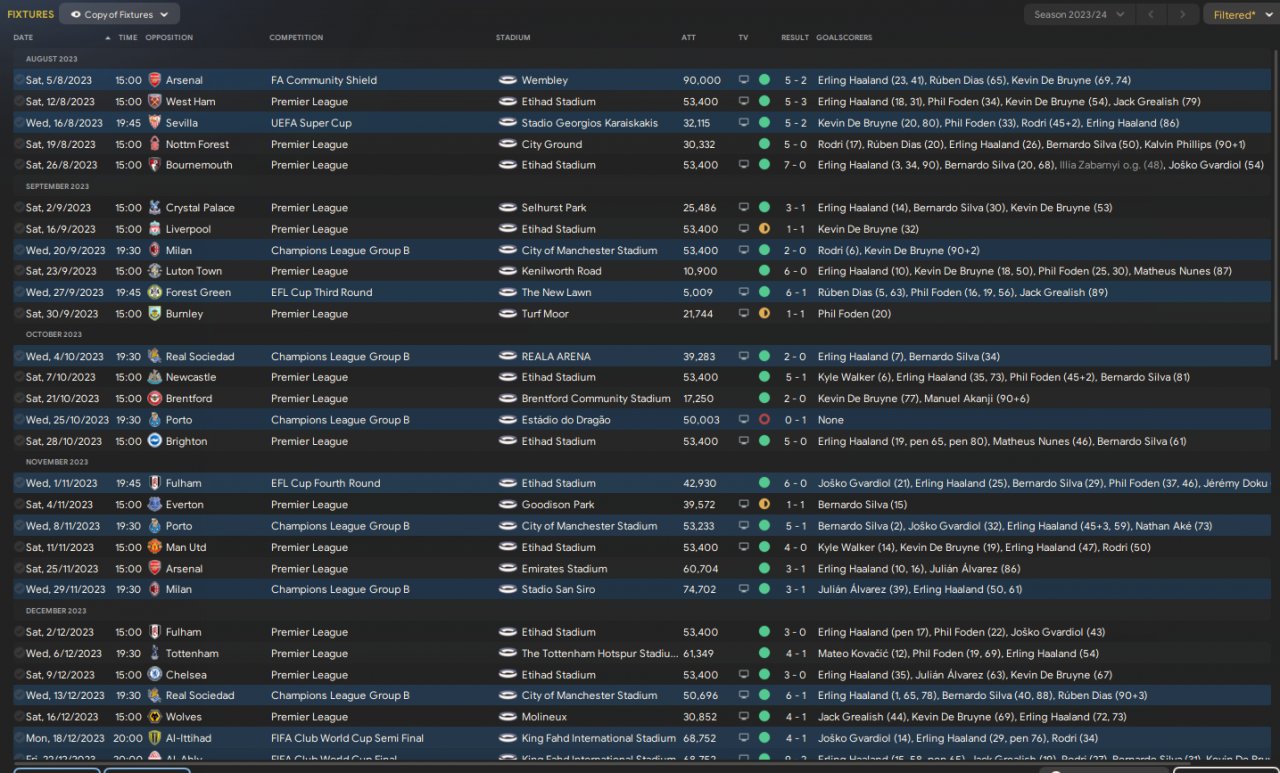Go to the previous season with left arrow
This screenshot has width=1280, height=773.
click(1150, 14)
